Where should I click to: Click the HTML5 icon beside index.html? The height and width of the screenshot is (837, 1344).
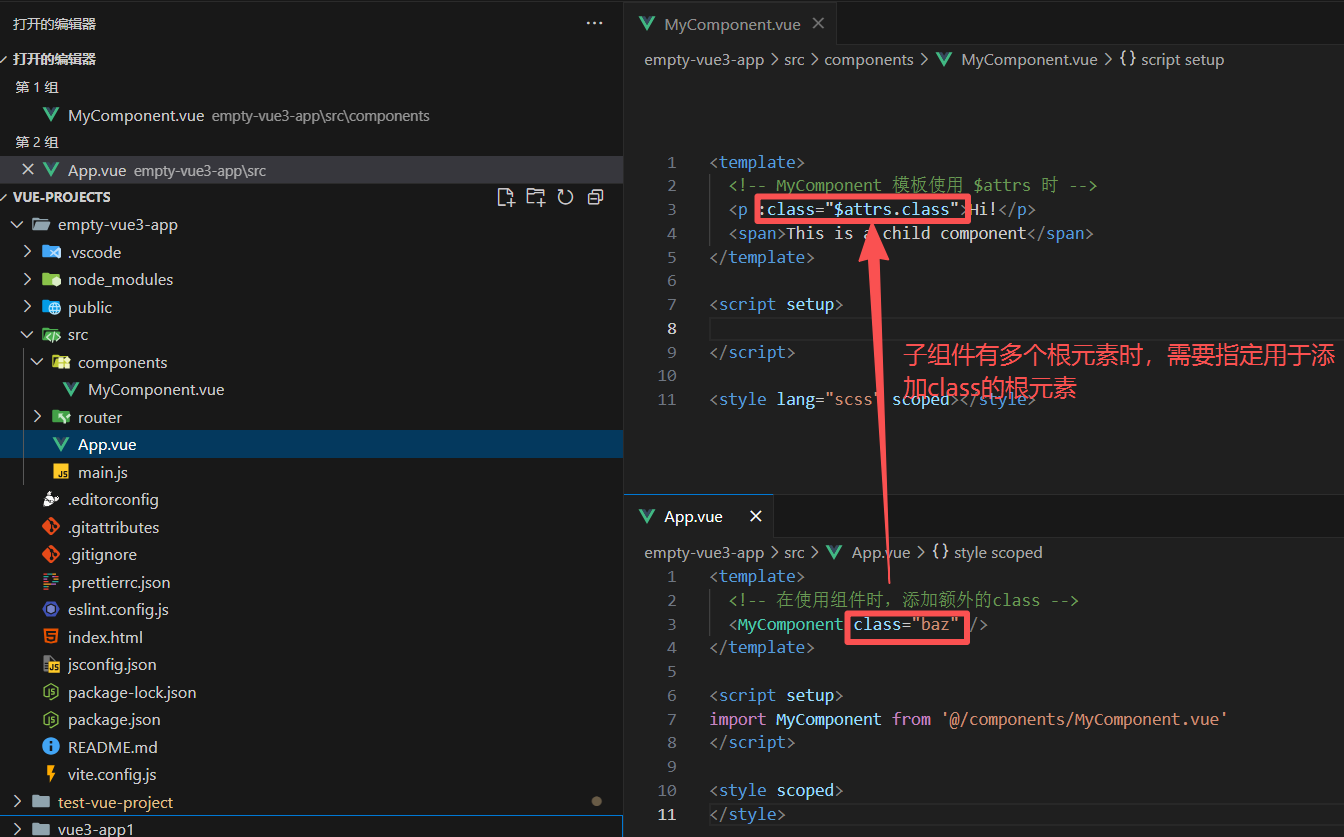point(51,637)
